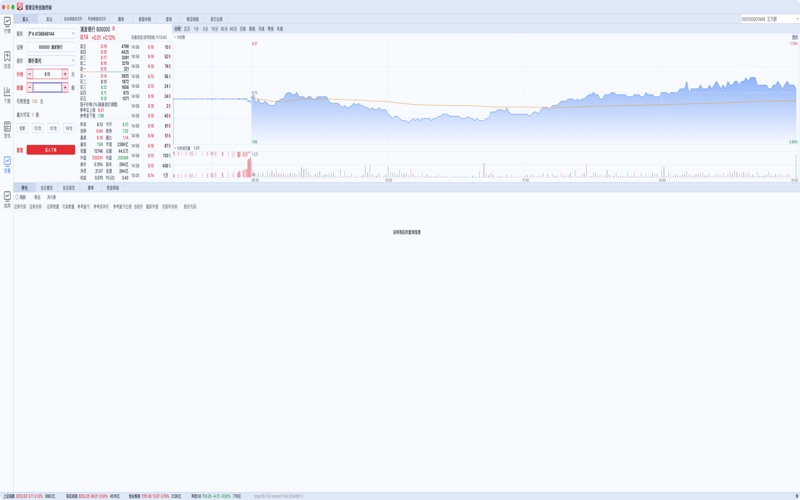Decrease quantity with the minus button
This screenshot has width=800, height=500.
coord(30,88)
